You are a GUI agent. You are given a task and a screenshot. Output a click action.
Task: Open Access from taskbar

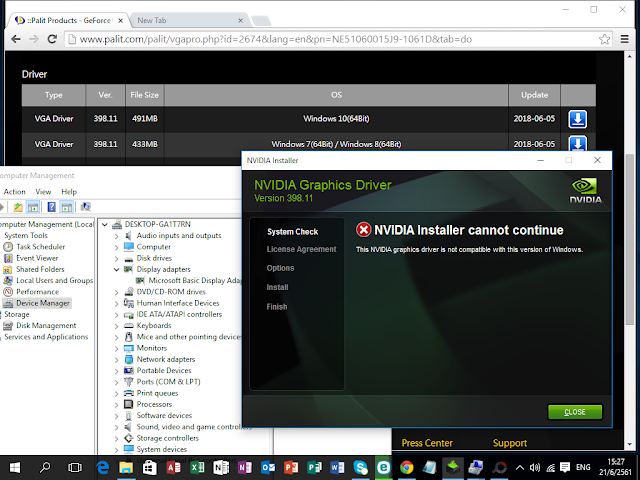click(173, 468)
